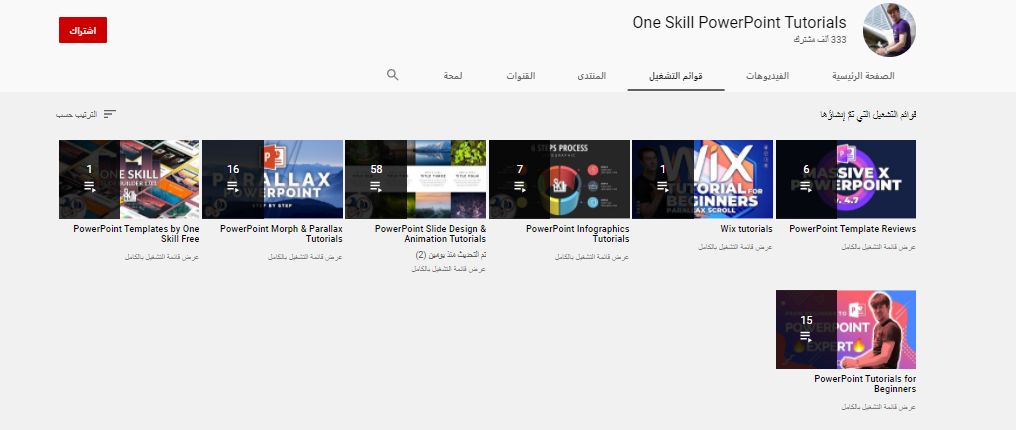
Task: Switch to the الفيديوهات tab
Action: coord(767,76)
